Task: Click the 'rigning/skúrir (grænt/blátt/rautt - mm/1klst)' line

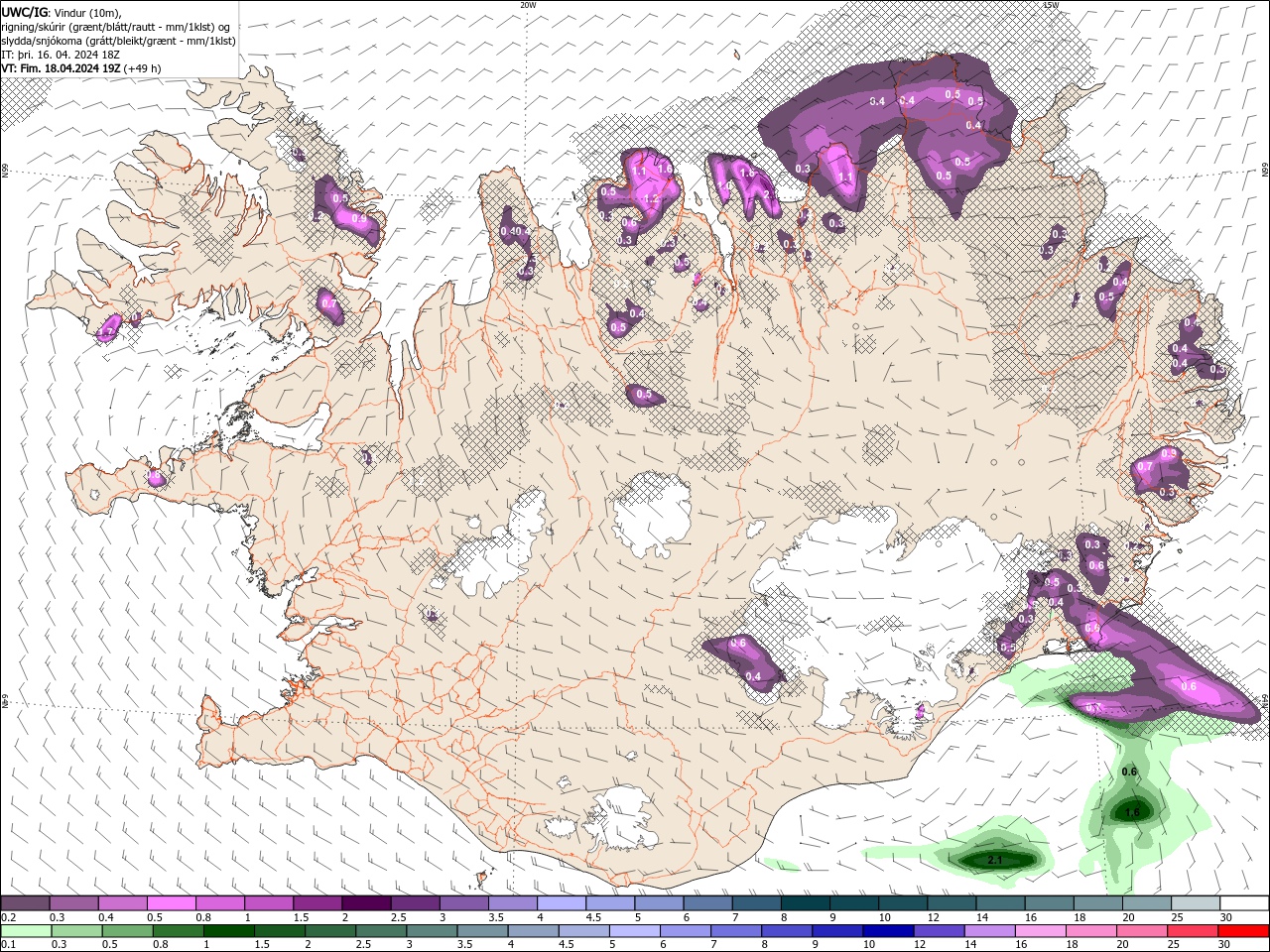Action: pyautogui.click(x=116, y=26)
